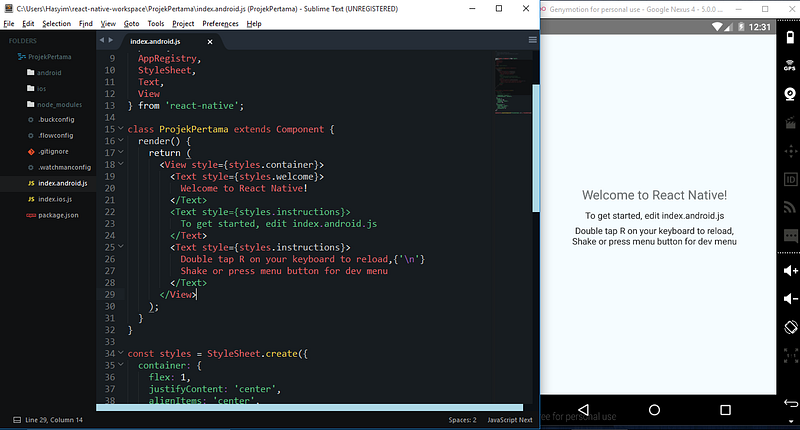Click the code minimap

point(513,82)
